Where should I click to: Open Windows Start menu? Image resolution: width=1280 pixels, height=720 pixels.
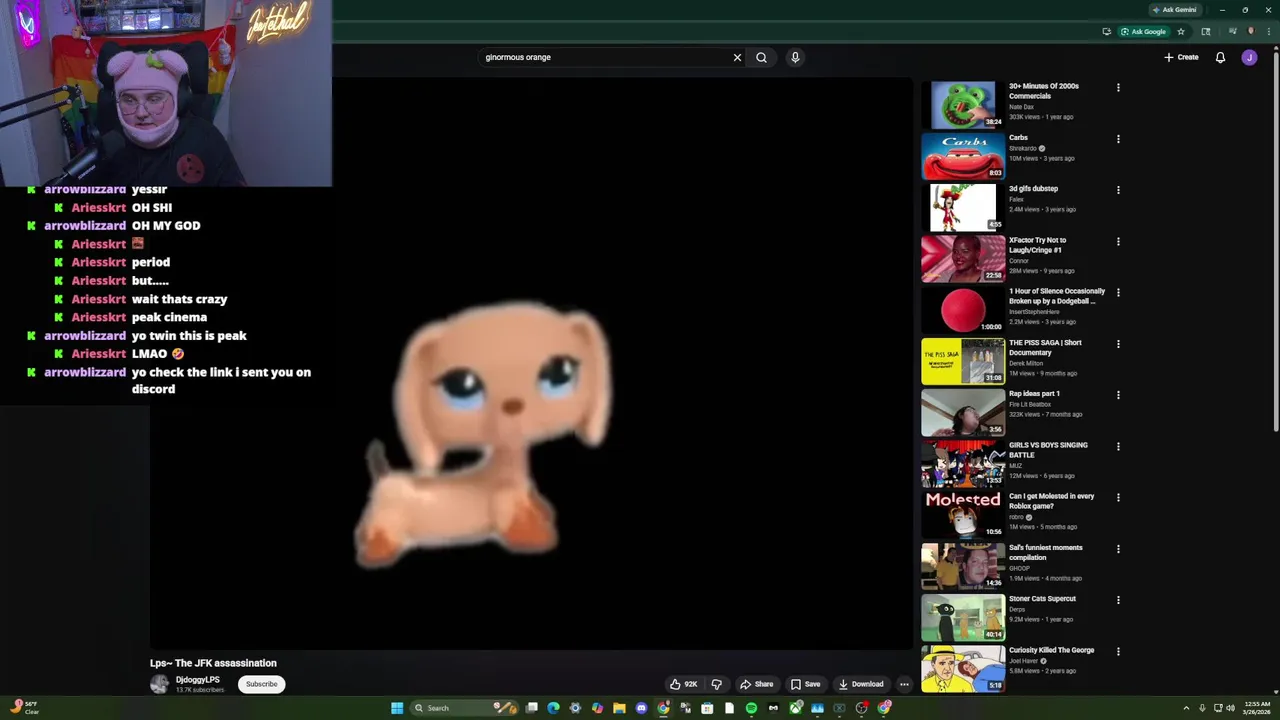click(x=397, y=708)
